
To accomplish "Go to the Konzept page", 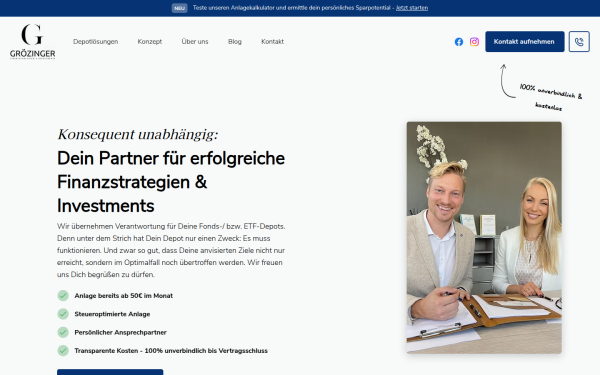I will point(150,41).
